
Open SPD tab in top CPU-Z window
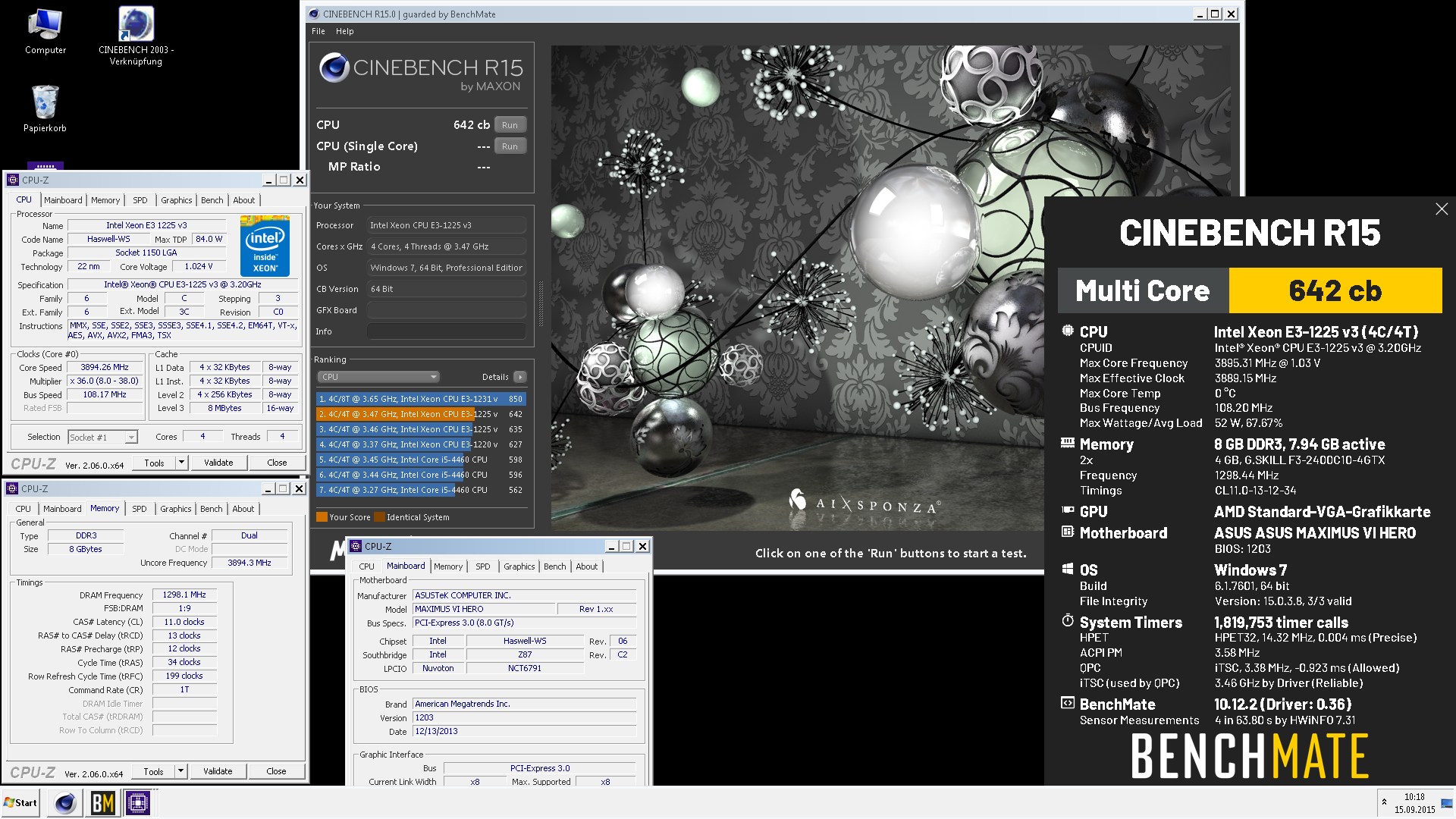[x=140, y=200]
